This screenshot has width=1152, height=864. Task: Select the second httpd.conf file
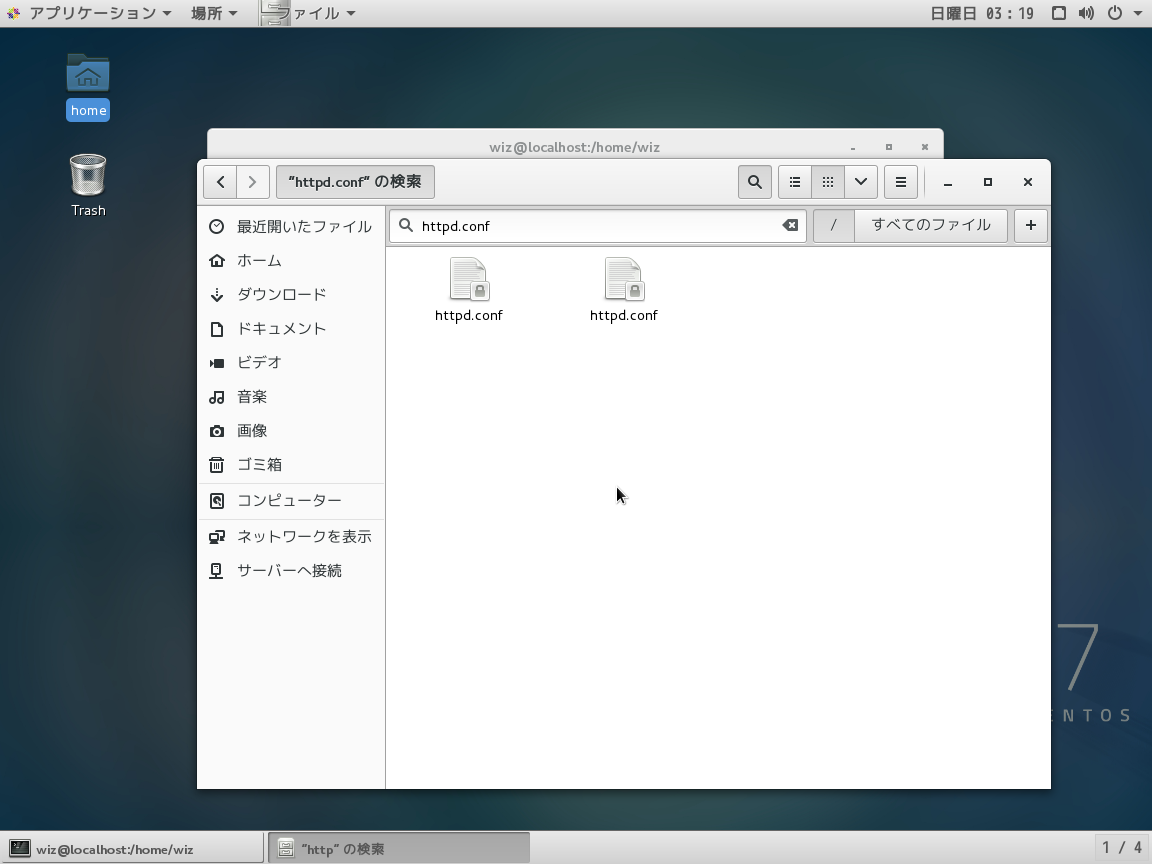point(624,290)
